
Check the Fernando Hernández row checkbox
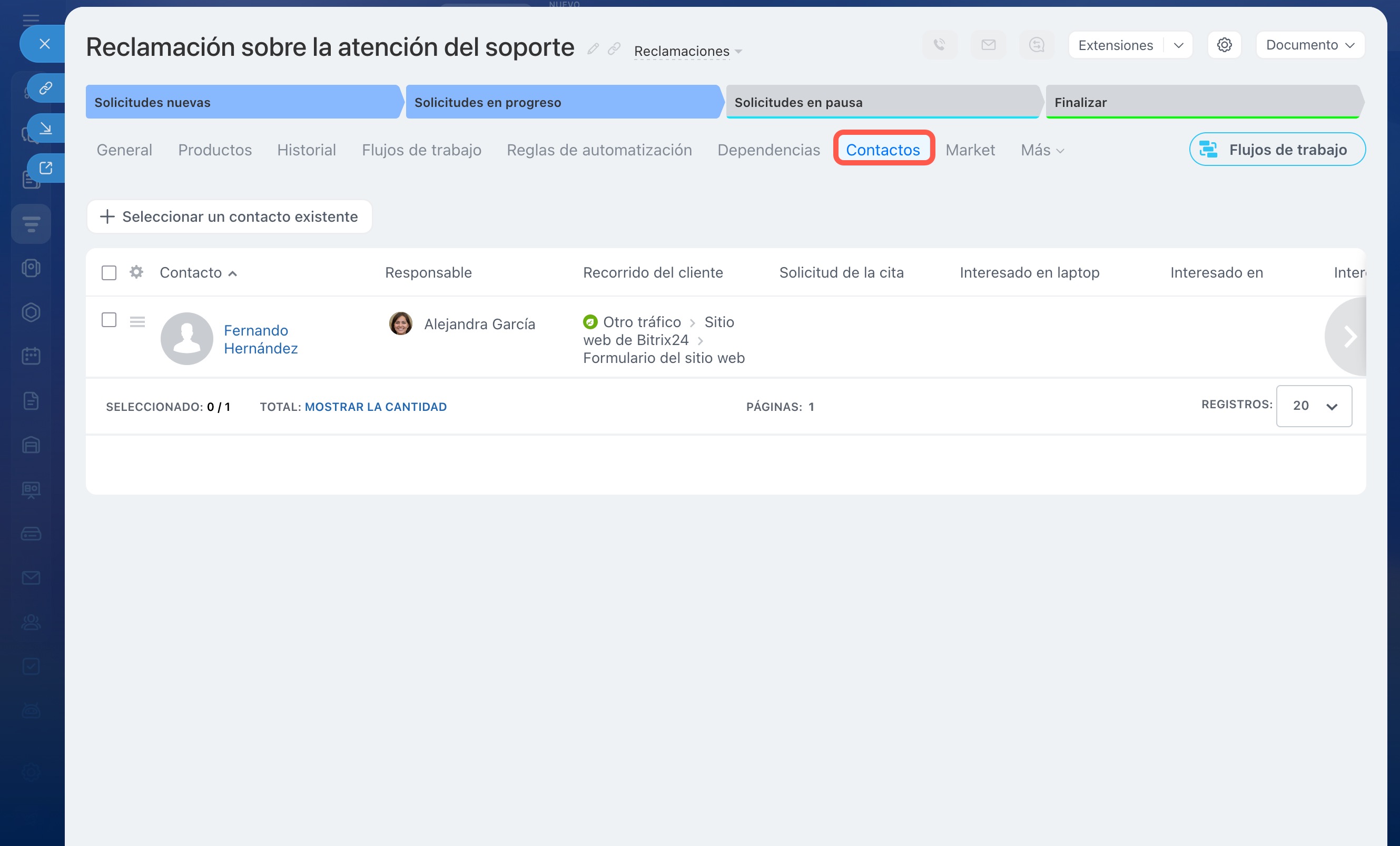coord(109,320)
